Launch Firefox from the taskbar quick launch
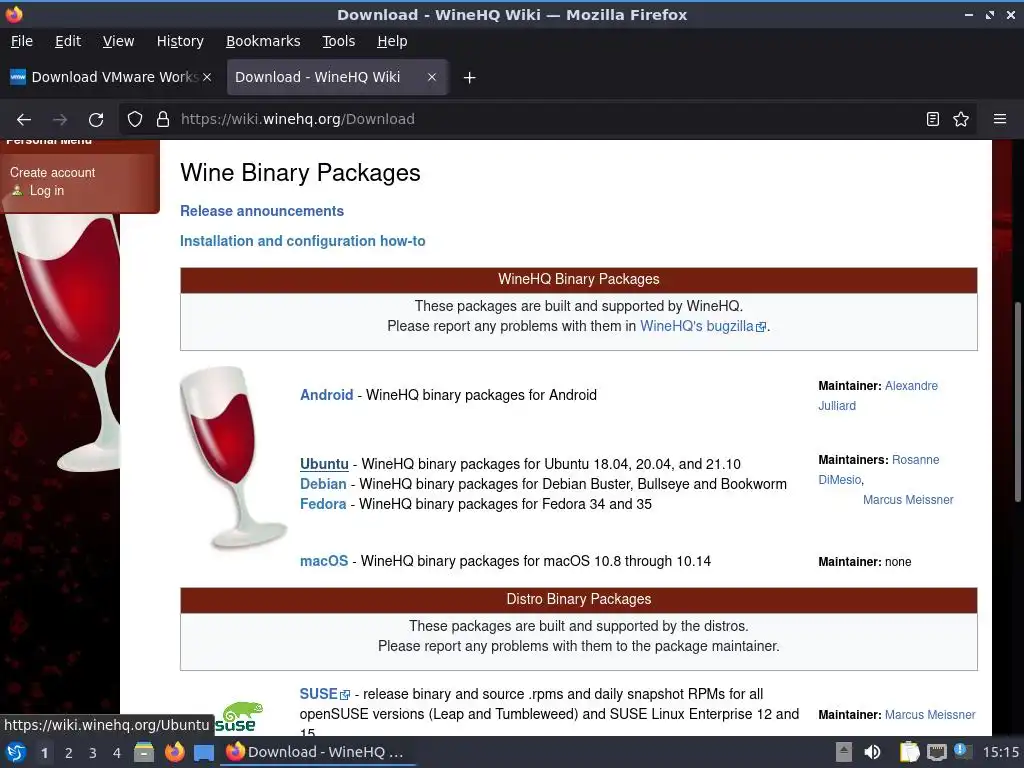Screen dimensions: 1024x768 pos(174,752)
